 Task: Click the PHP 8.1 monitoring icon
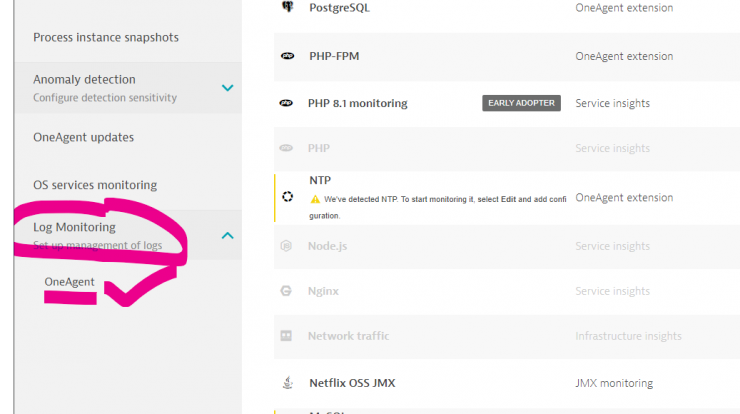coord(286,103)
